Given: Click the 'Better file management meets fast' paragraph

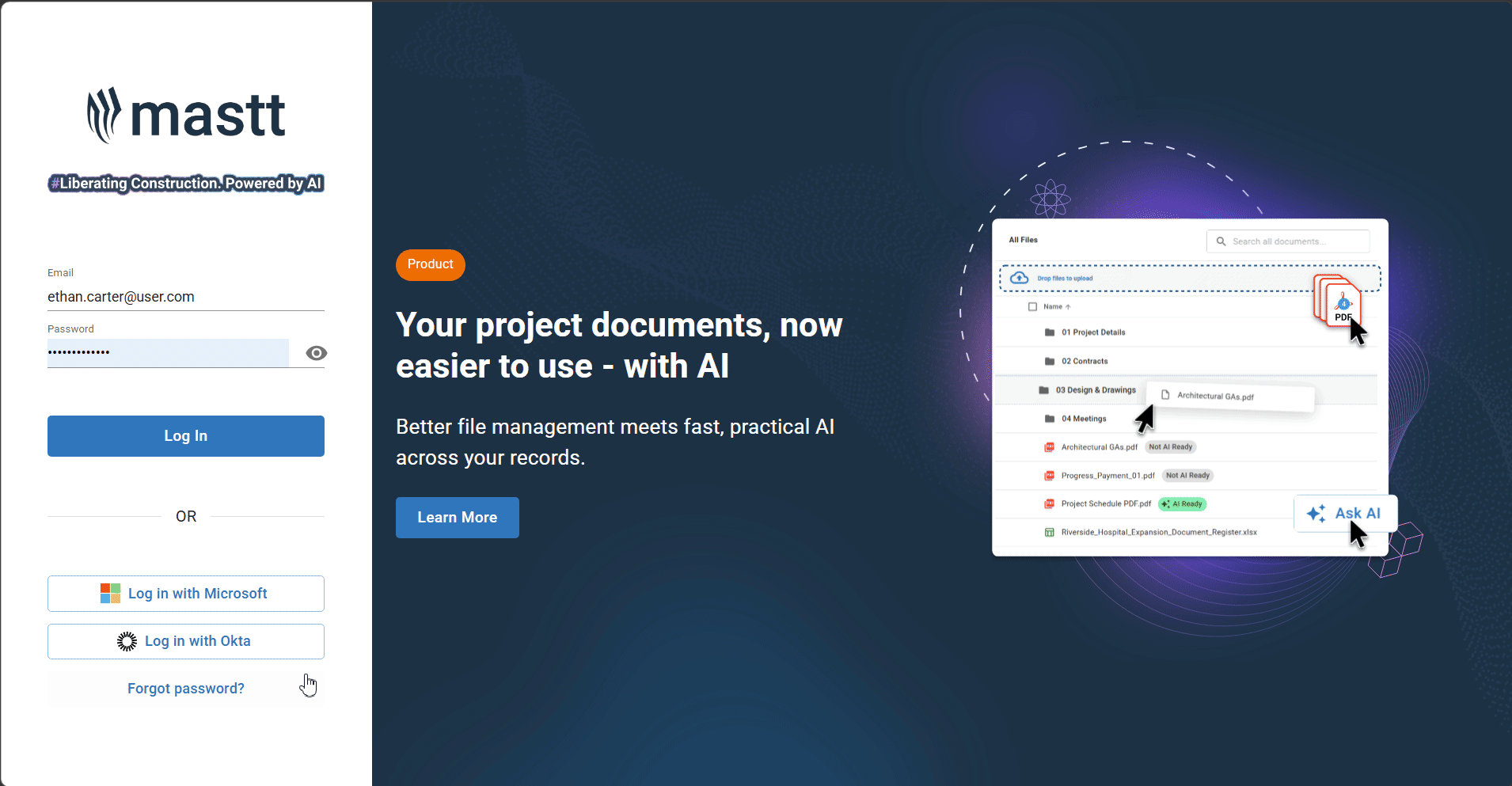Looking at the screenshot, I should pos(615,442).
